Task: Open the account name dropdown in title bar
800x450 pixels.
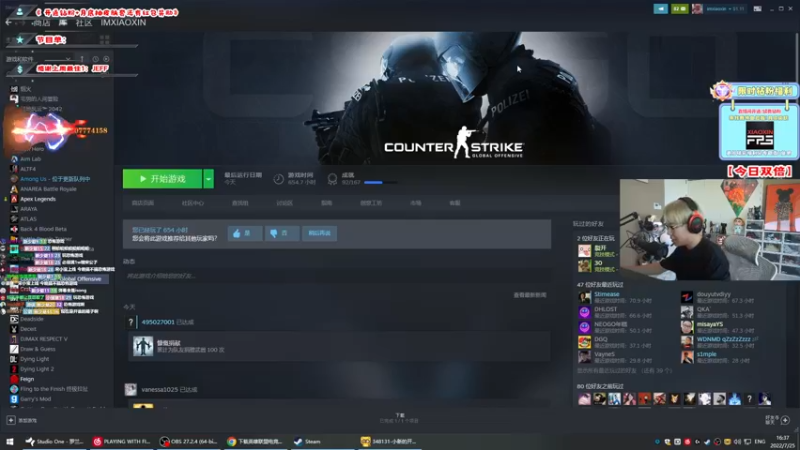Action: [x=726, y=9]
